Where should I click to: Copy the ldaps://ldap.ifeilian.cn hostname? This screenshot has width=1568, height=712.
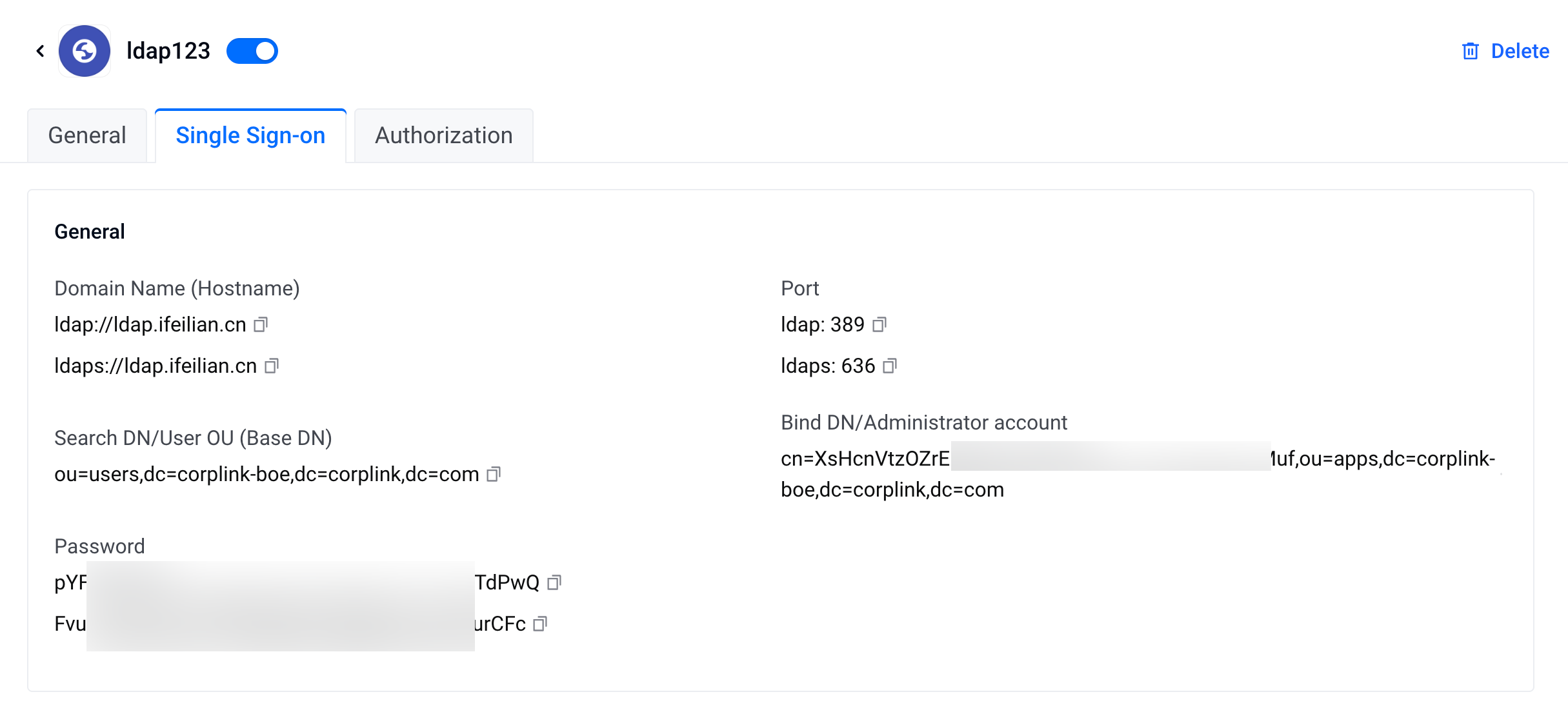point(272,366)
